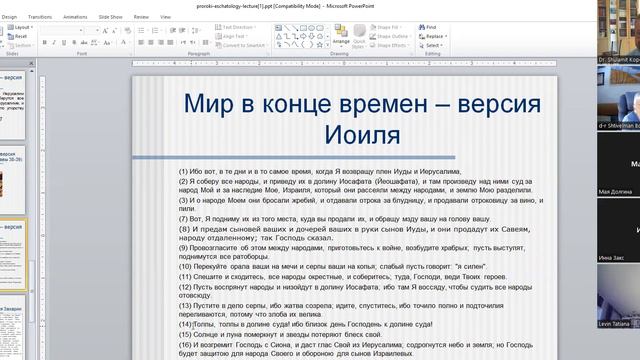Toggle Align Text Right
Screen dimensions: 640x360
point(161,42)
